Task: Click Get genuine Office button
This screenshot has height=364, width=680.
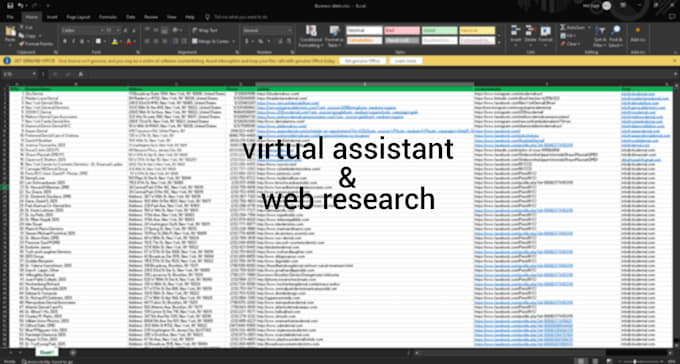Action: coord(362,61)
